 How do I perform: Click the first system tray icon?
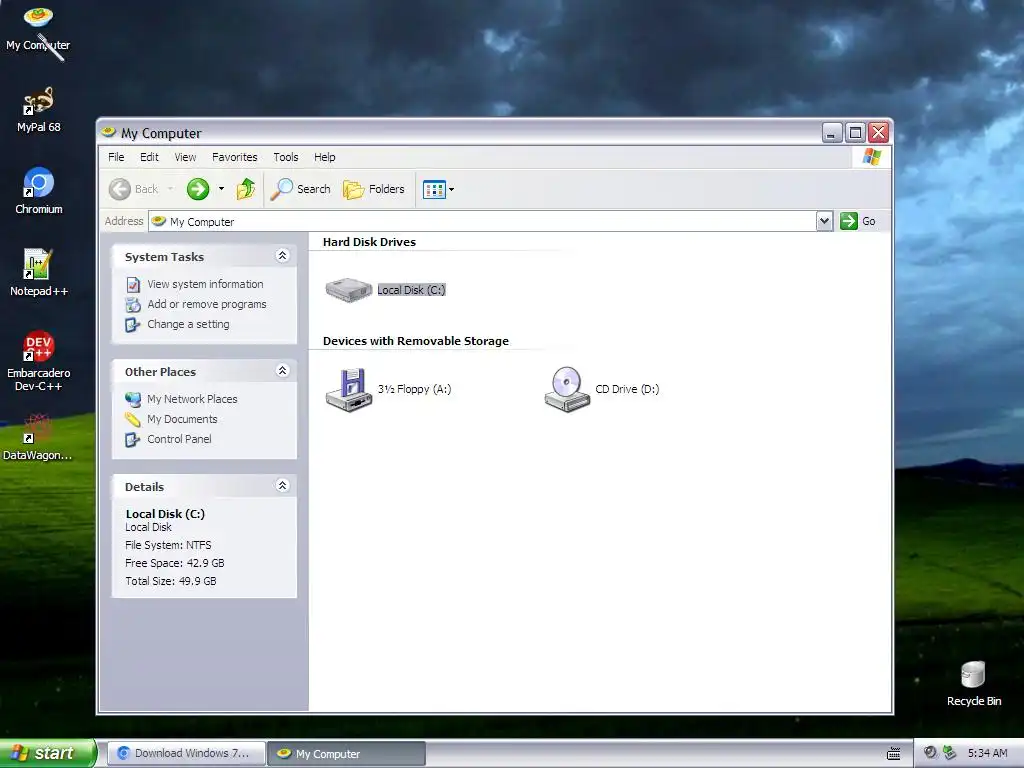930,753
